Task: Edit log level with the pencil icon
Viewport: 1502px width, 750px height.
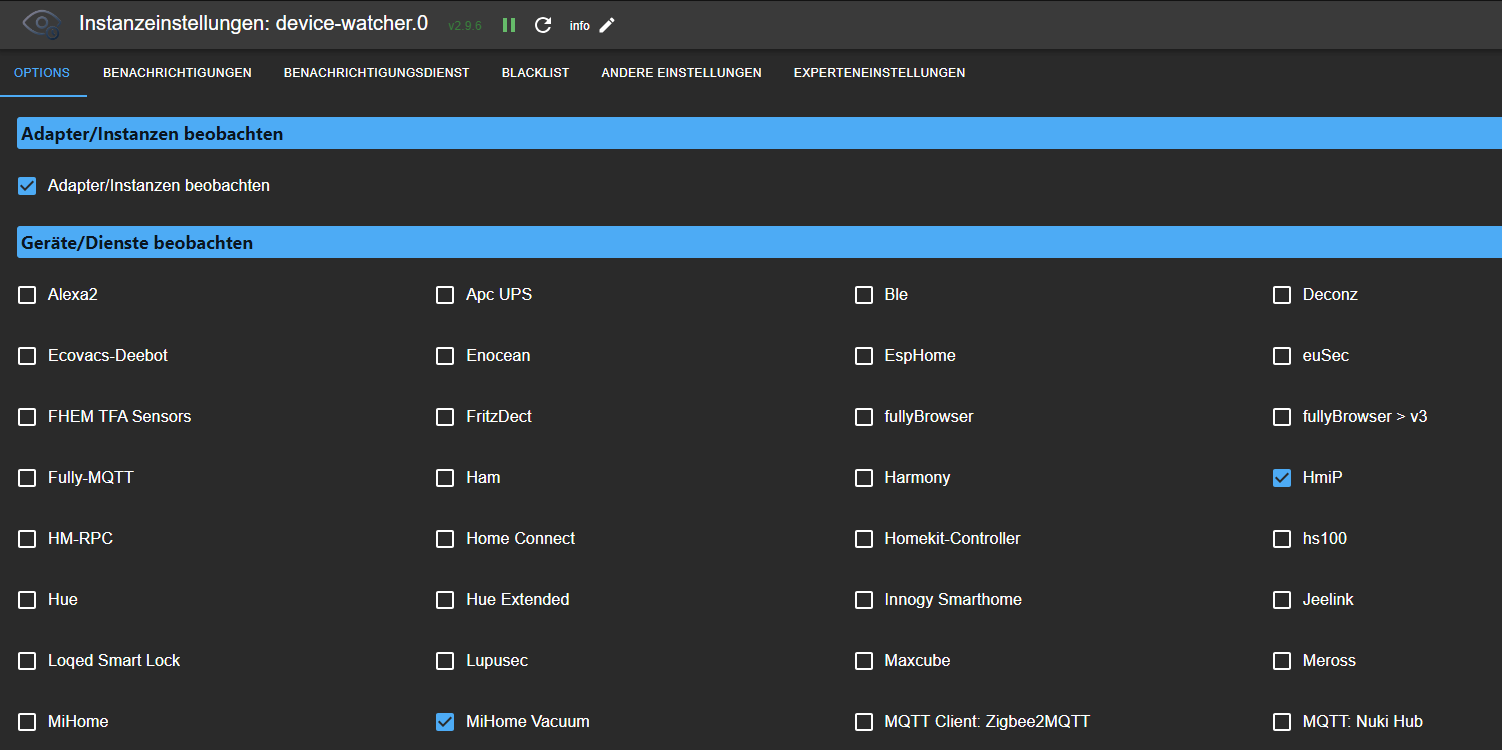Action: click(607, 25)
